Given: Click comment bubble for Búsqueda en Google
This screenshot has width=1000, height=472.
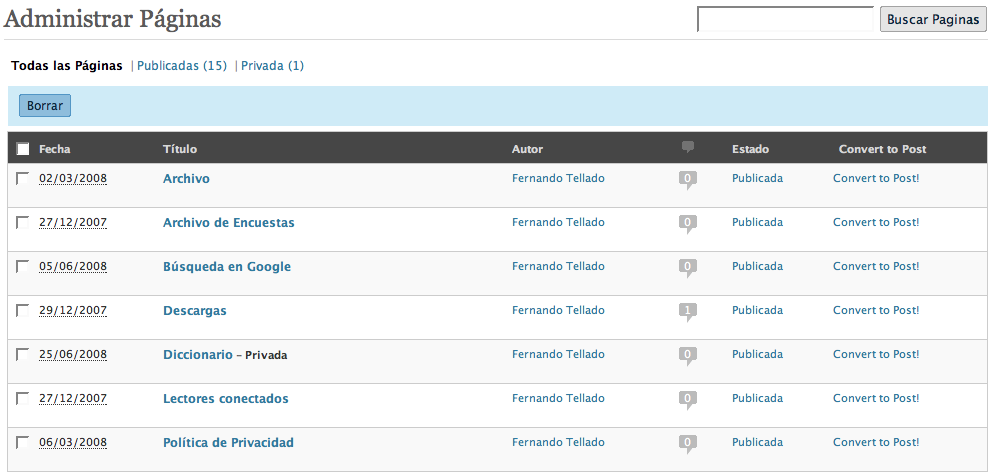Looking at the screenshot, I should tap(687, 267).
